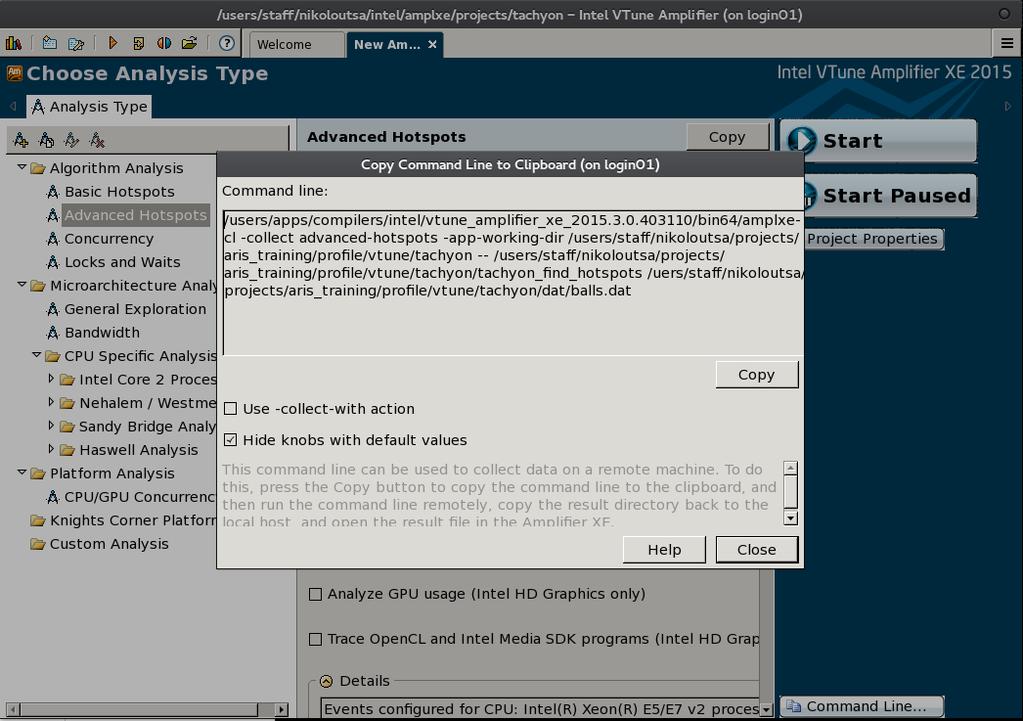Open Project Properties from the toolbar icon
This screenshot has height=721, width=1023.
pyautogui.click(x=76, y=44)
